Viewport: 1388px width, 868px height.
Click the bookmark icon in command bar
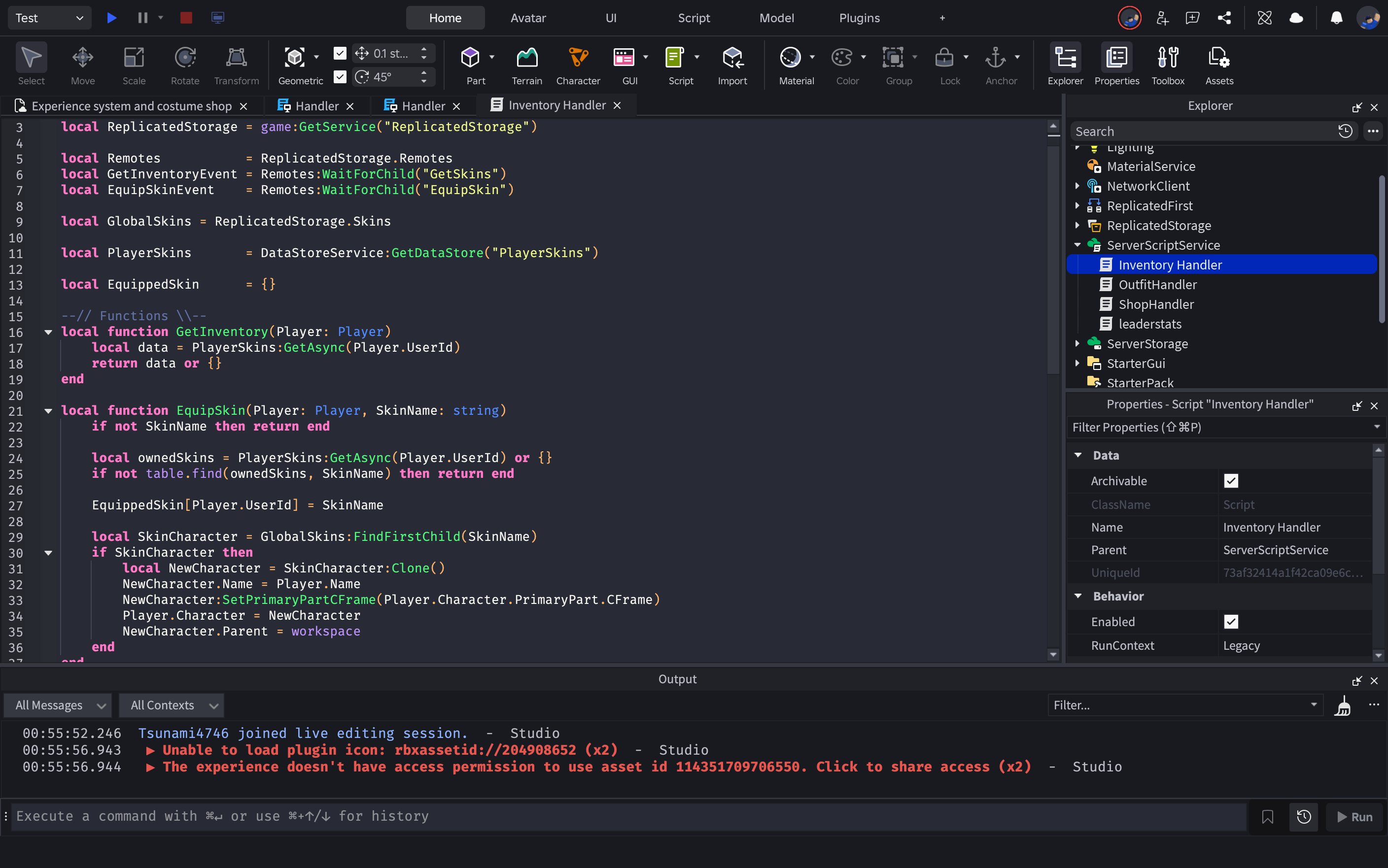1267,816
